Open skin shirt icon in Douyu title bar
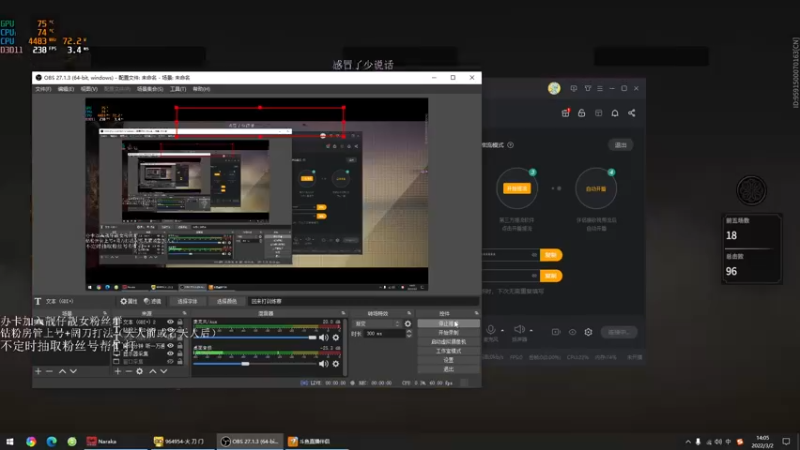800x450 pixels. click(588, 88)
